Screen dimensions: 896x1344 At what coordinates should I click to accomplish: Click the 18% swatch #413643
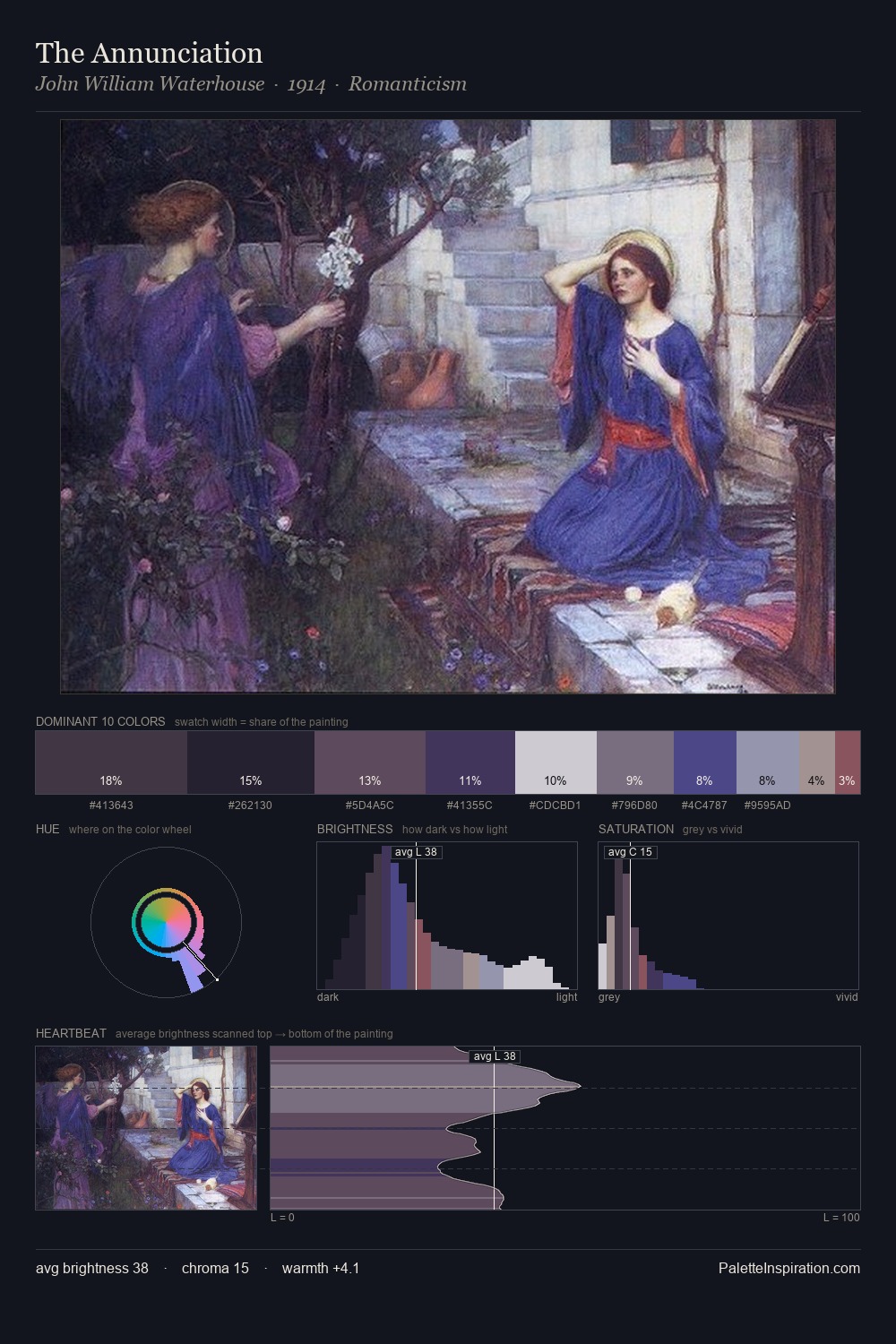coord(111,762)
